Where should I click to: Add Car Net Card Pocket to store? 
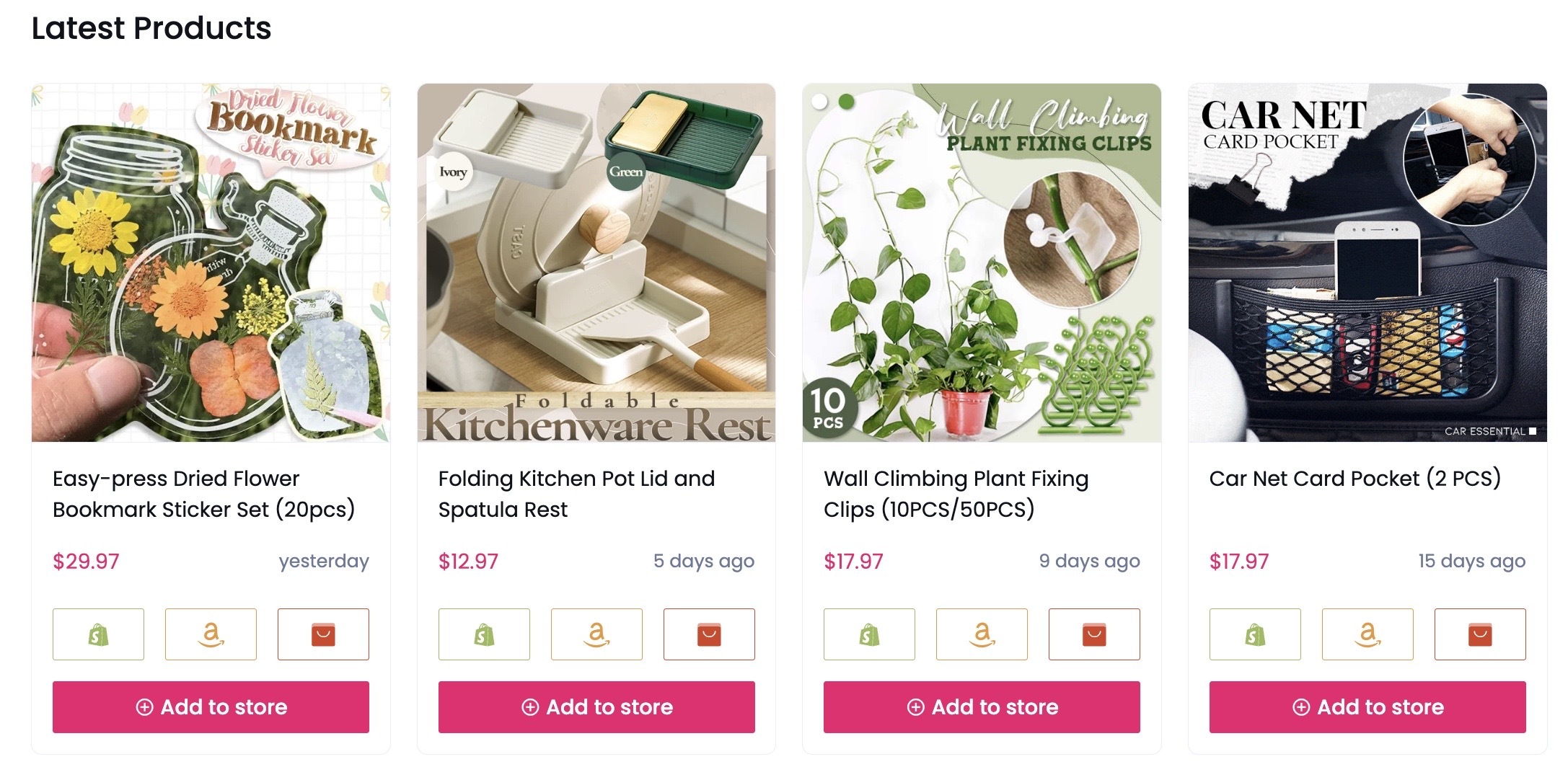1367,707
